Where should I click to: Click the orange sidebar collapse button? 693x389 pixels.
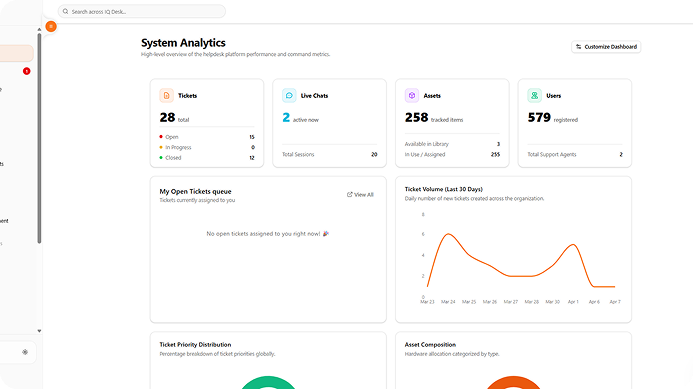tap(51, 27)
